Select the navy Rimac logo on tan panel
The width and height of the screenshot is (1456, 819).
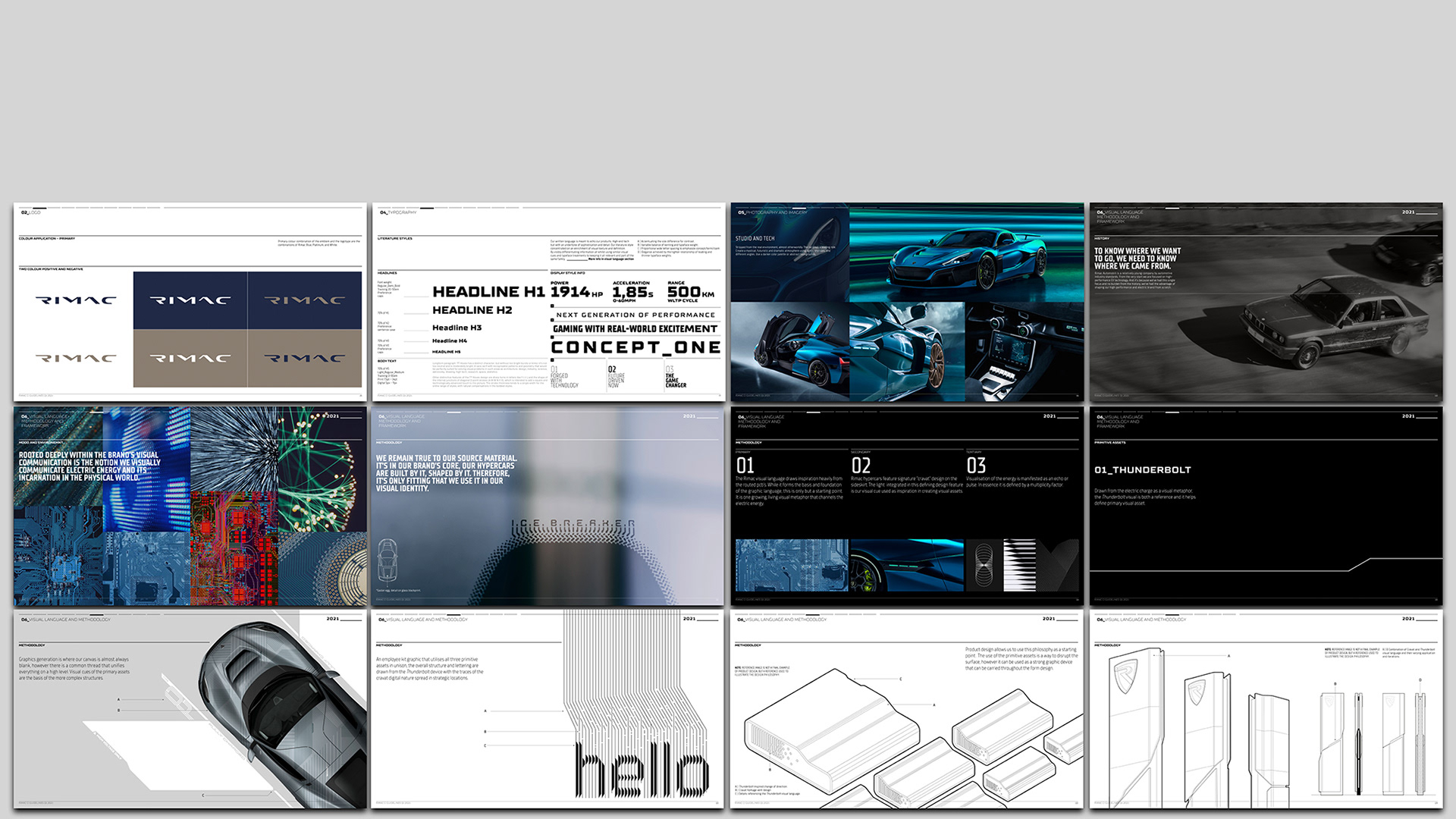(x=305, y=358)
